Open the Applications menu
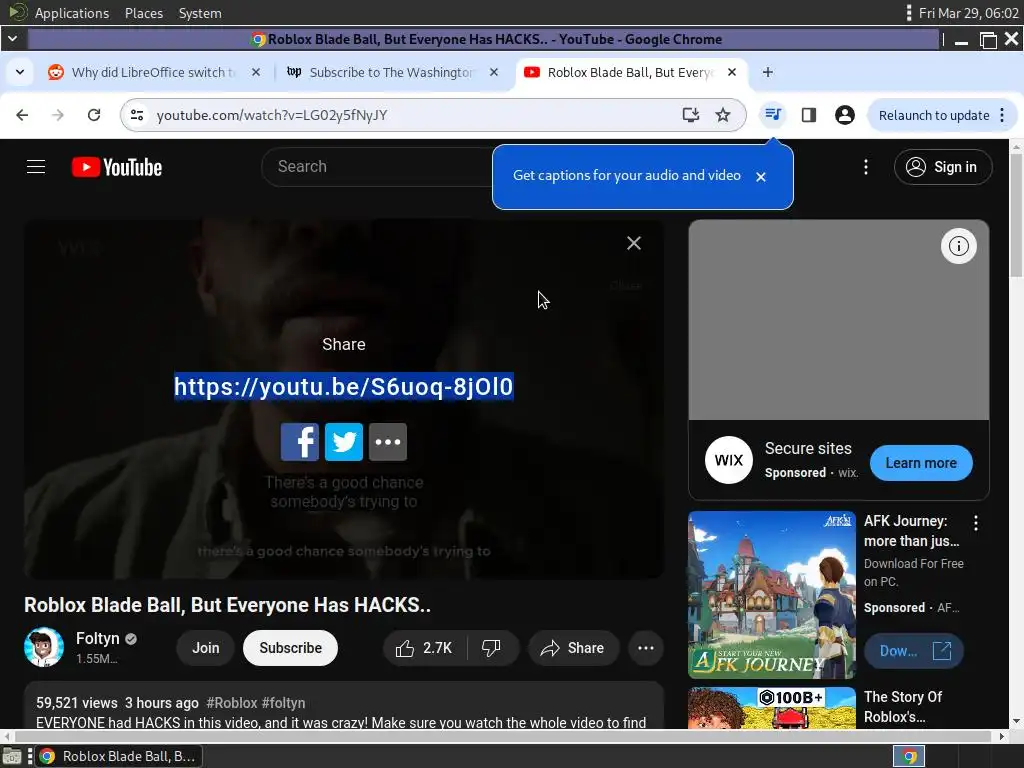Image resolution: width=1024 pixels, height=768 pixels. (72, 13)
